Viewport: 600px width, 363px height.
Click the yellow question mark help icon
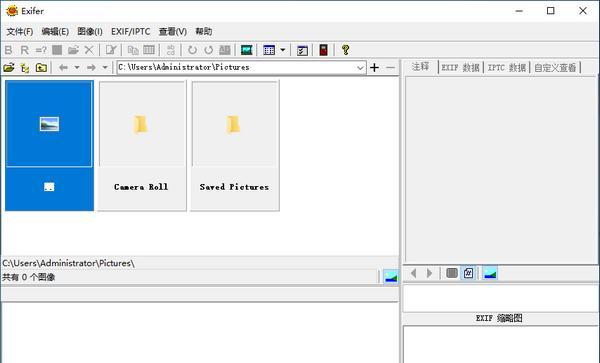(345, 50)
